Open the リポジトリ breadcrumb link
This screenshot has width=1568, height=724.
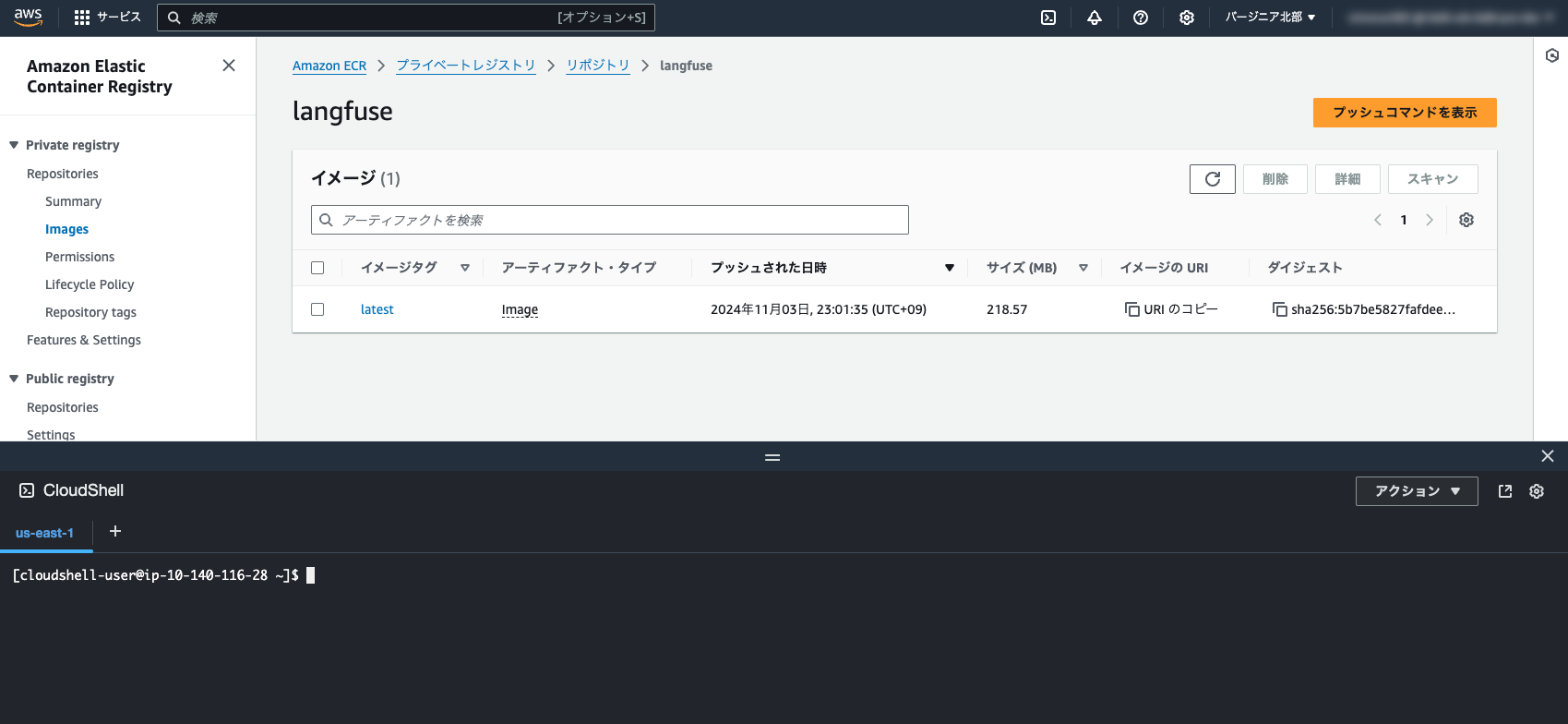click(598, 66)
